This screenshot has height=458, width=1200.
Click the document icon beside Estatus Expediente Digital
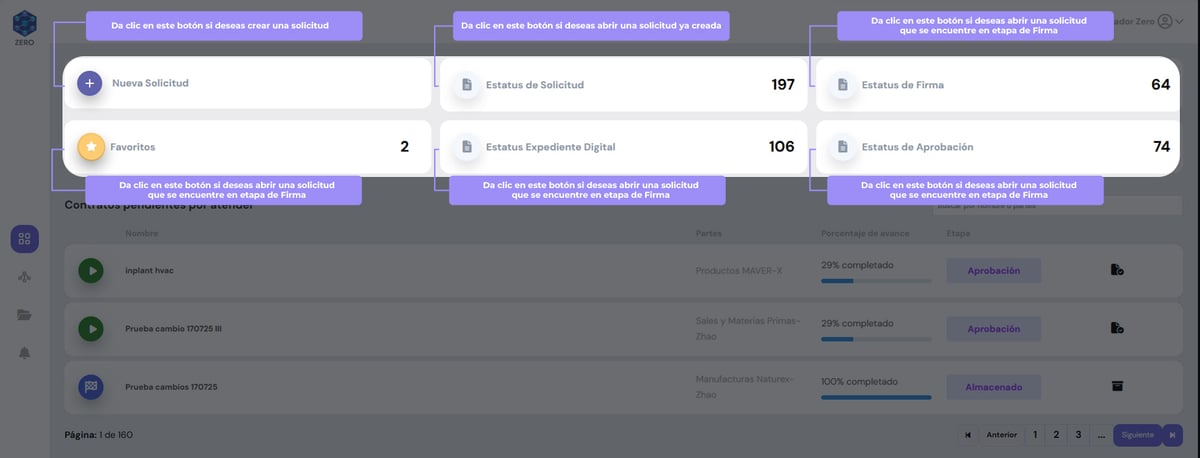(x=466, y=147)
